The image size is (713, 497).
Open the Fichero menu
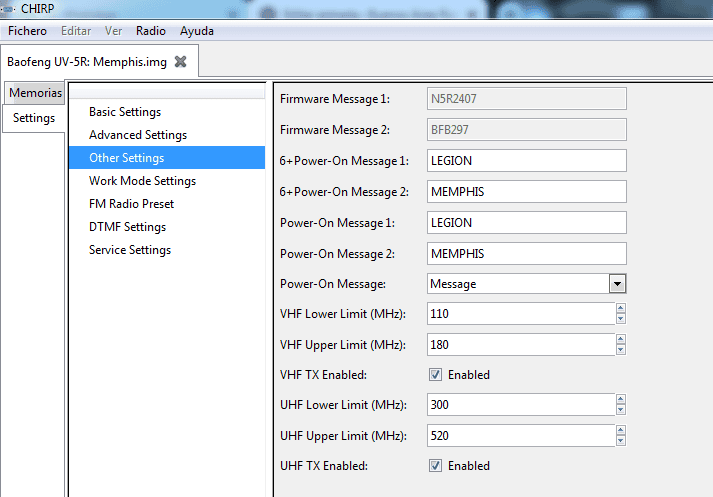coord(27,31)
